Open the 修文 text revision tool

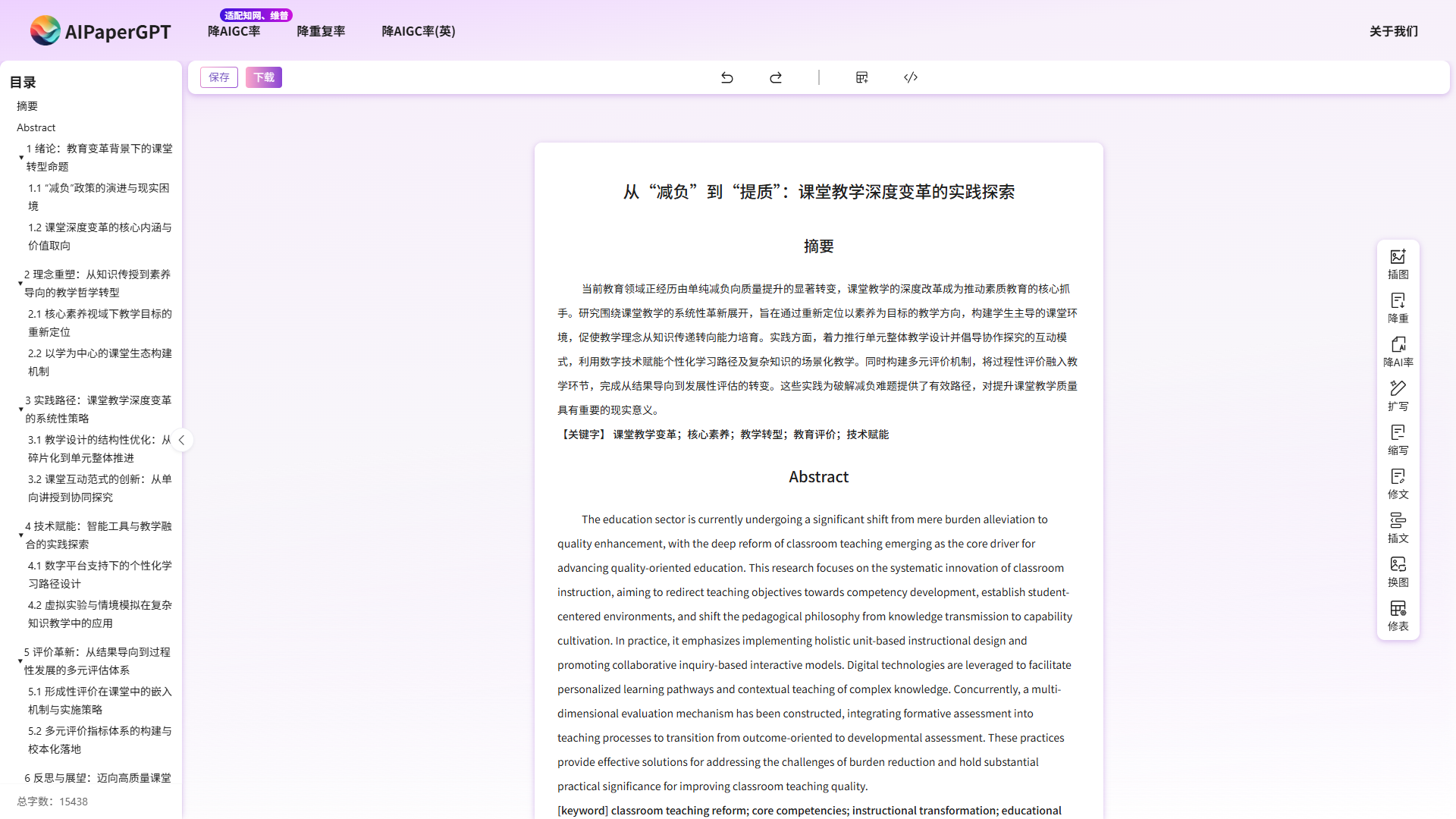pos(1398,483)
